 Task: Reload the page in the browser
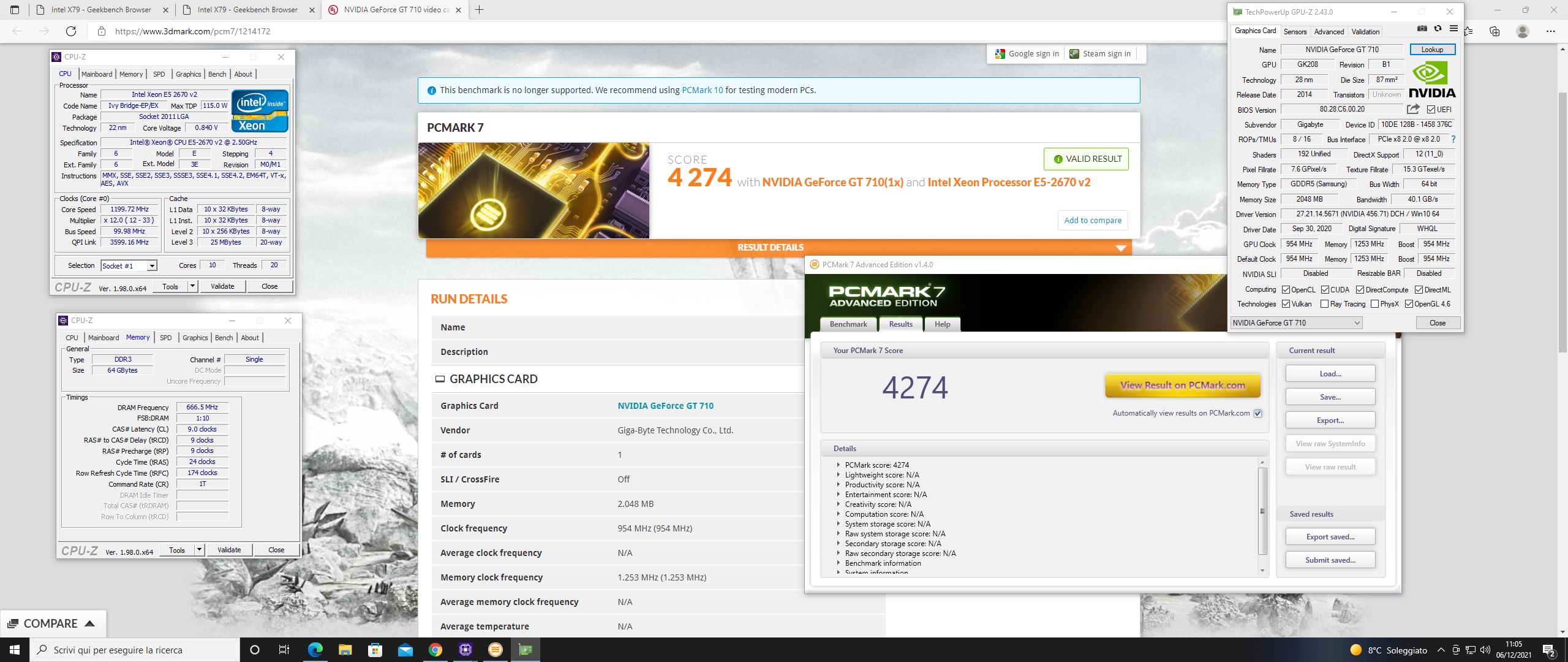tap(71, 31)
